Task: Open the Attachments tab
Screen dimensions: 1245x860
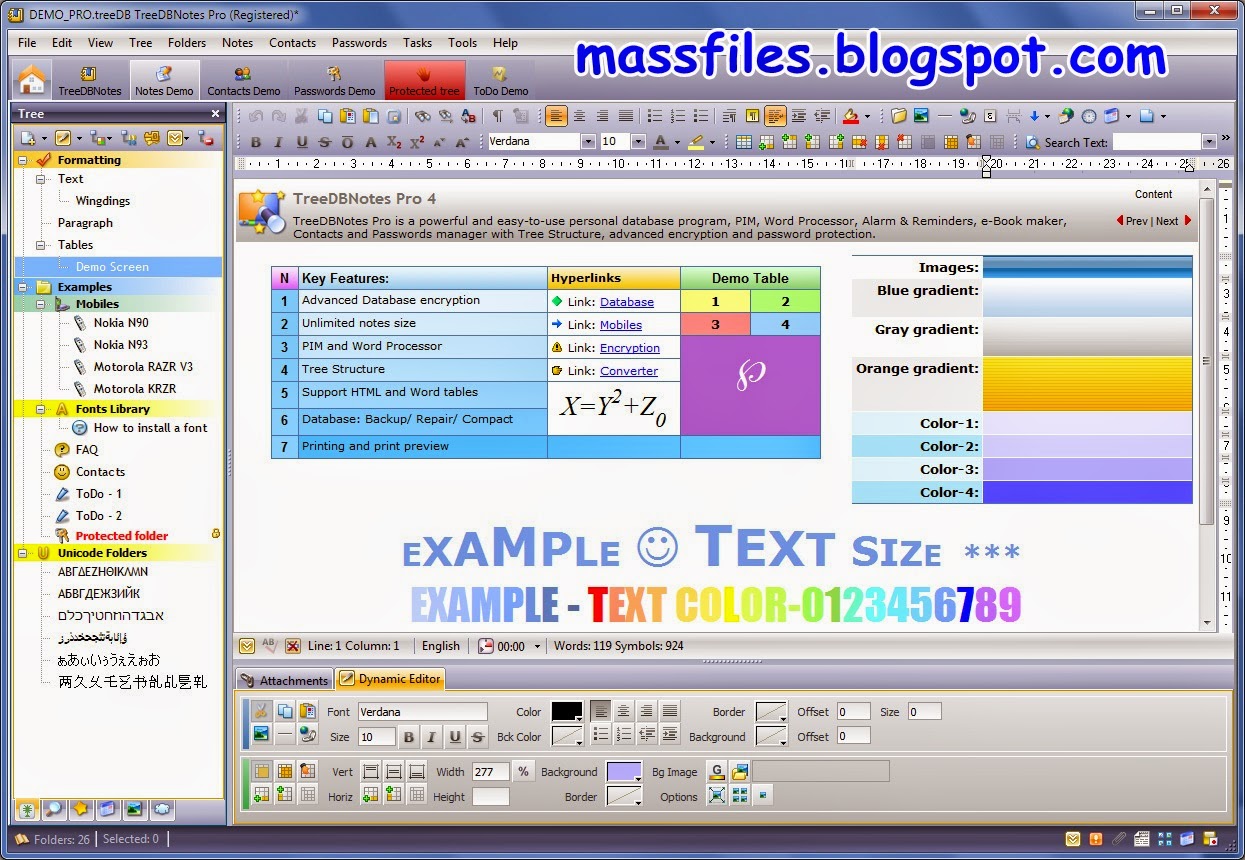Action: pos(284,680)
